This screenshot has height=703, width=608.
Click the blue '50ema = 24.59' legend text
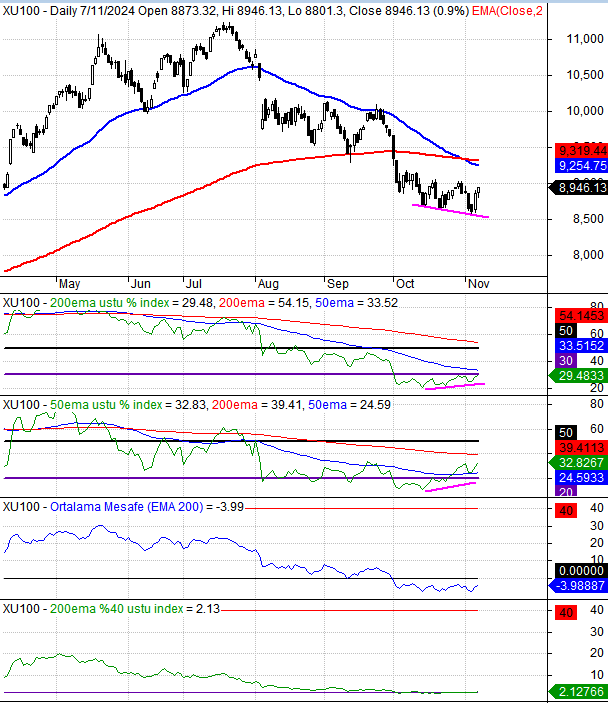tap(349, 405)
